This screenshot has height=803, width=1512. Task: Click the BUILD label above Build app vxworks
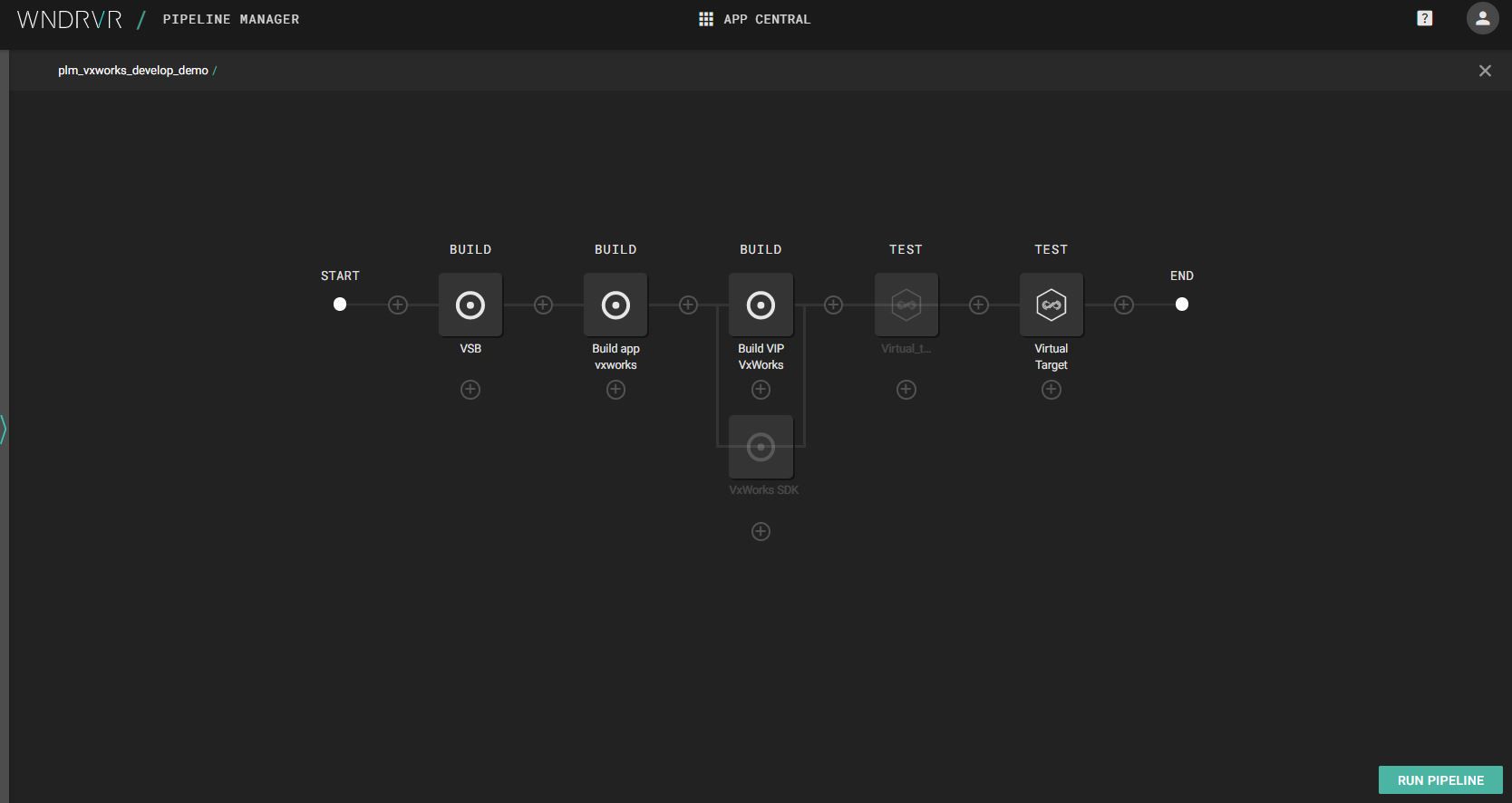(x=615, y=249)
